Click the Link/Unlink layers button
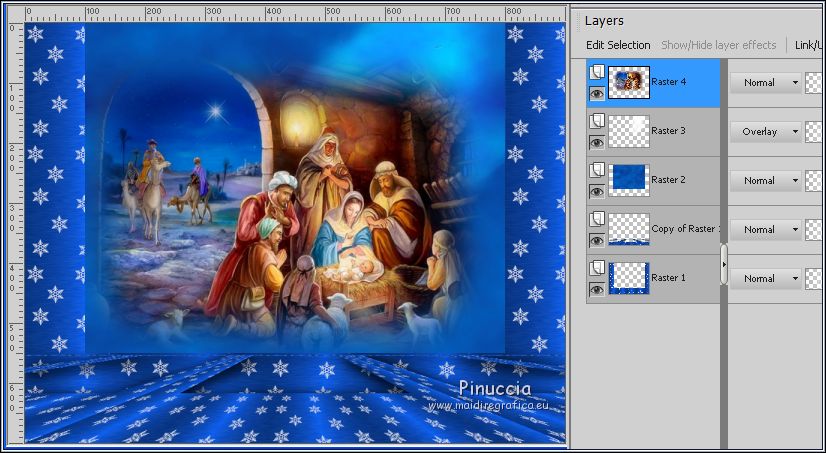The width and height of the screenshot is (826, 453). tap(810, 45)
